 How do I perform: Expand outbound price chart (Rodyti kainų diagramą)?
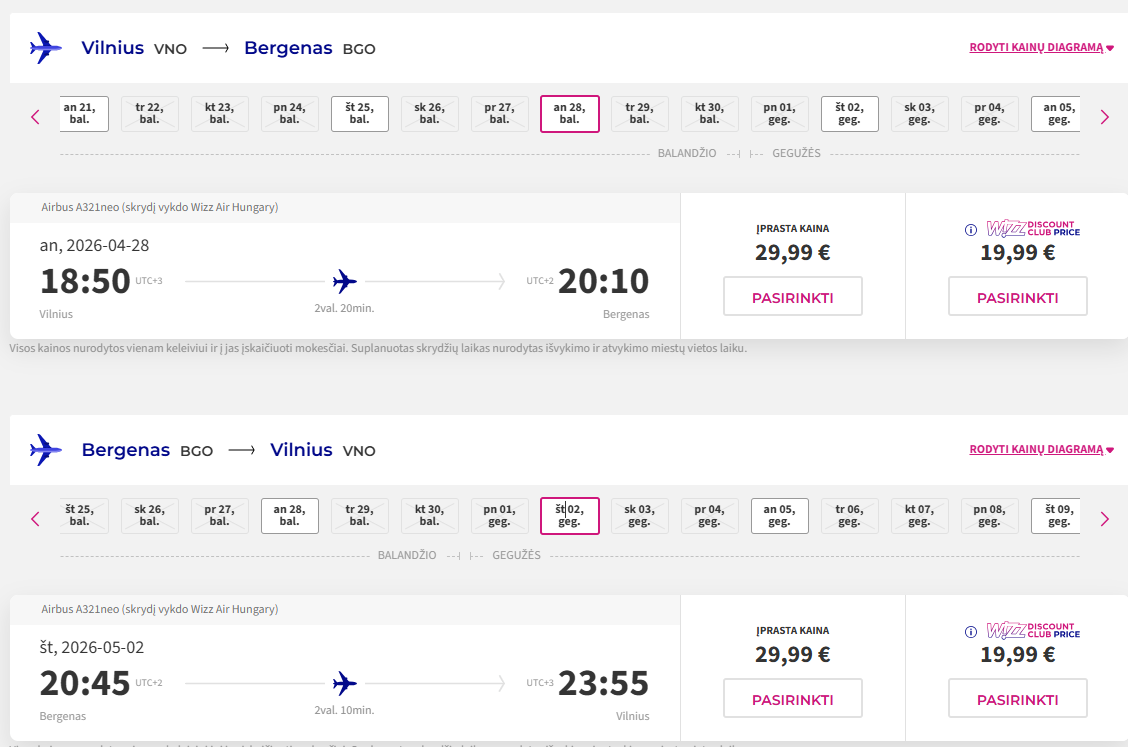point(1041,47)
